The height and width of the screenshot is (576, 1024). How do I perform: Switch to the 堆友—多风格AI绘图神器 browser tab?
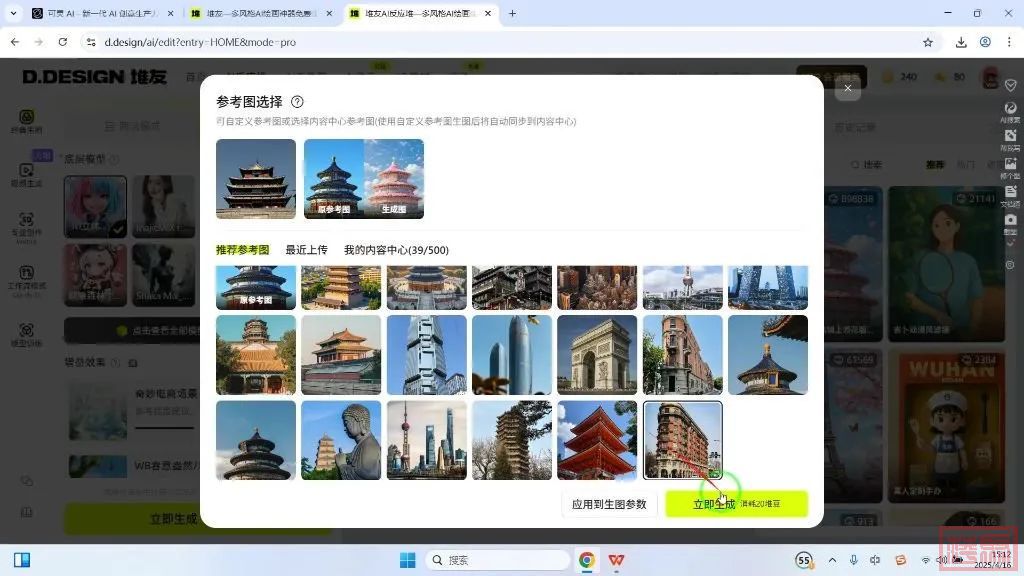click(x=260, y=13)
